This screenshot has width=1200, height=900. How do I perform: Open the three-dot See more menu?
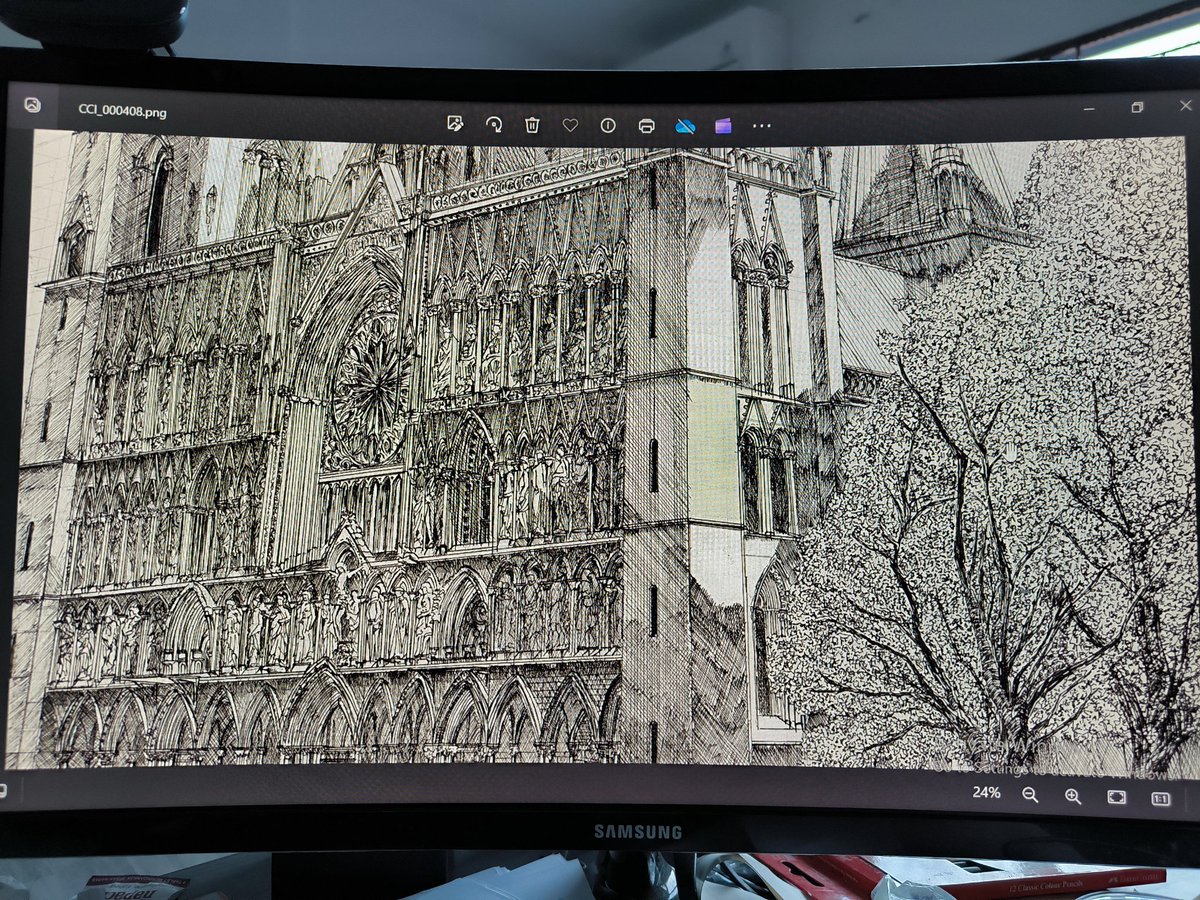[x=762, y=127]
